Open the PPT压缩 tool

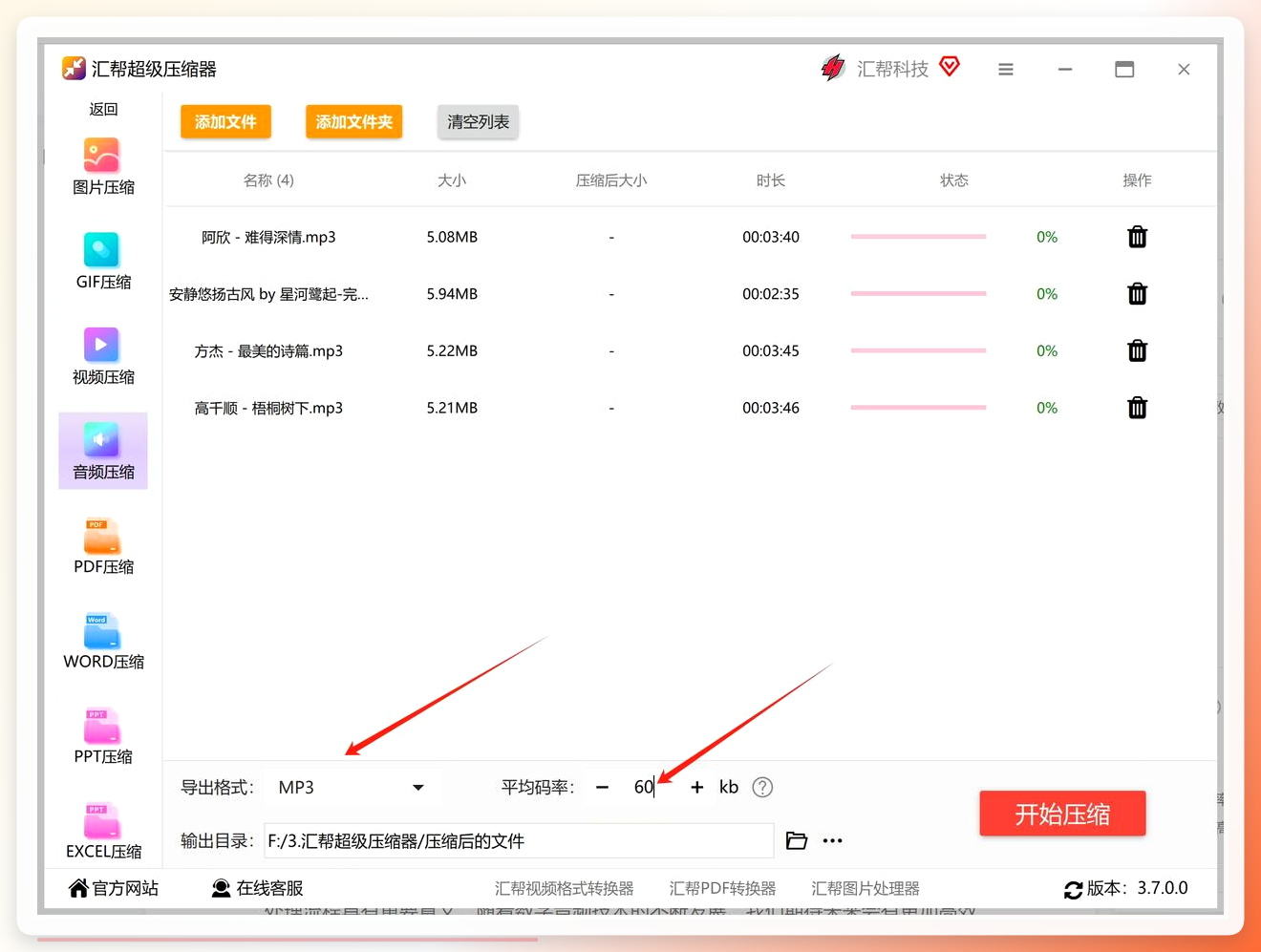103,735
